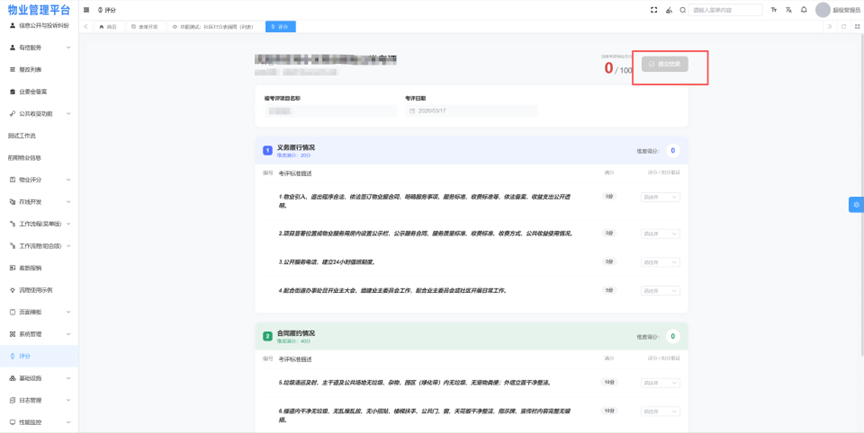The image size is (864, 433).
Task: Click the search magnifier icon
Action: (683, 10)
